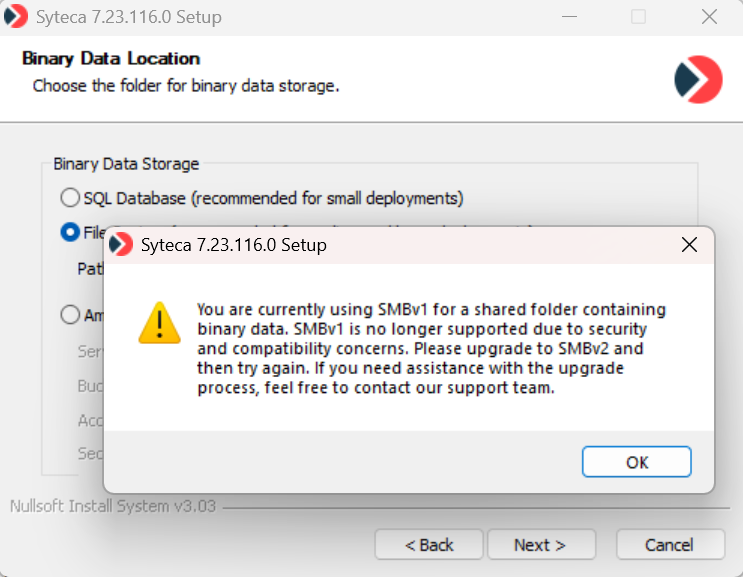
Task: Select the second storage radio button below SQL Database
Action: point(70,232)
